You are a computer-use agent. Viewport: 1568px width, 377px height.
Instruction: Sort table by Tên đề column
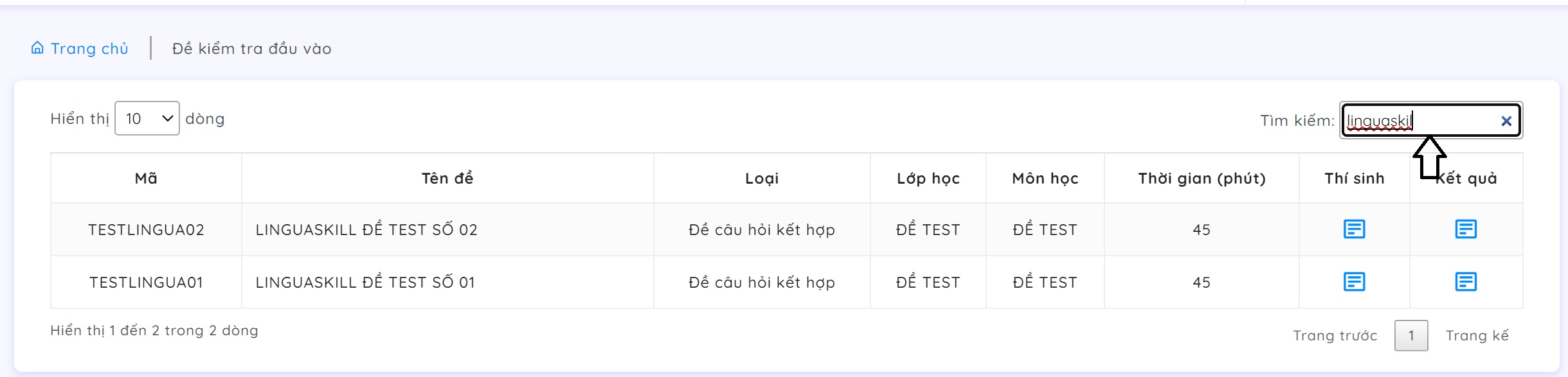click(447, 179)
